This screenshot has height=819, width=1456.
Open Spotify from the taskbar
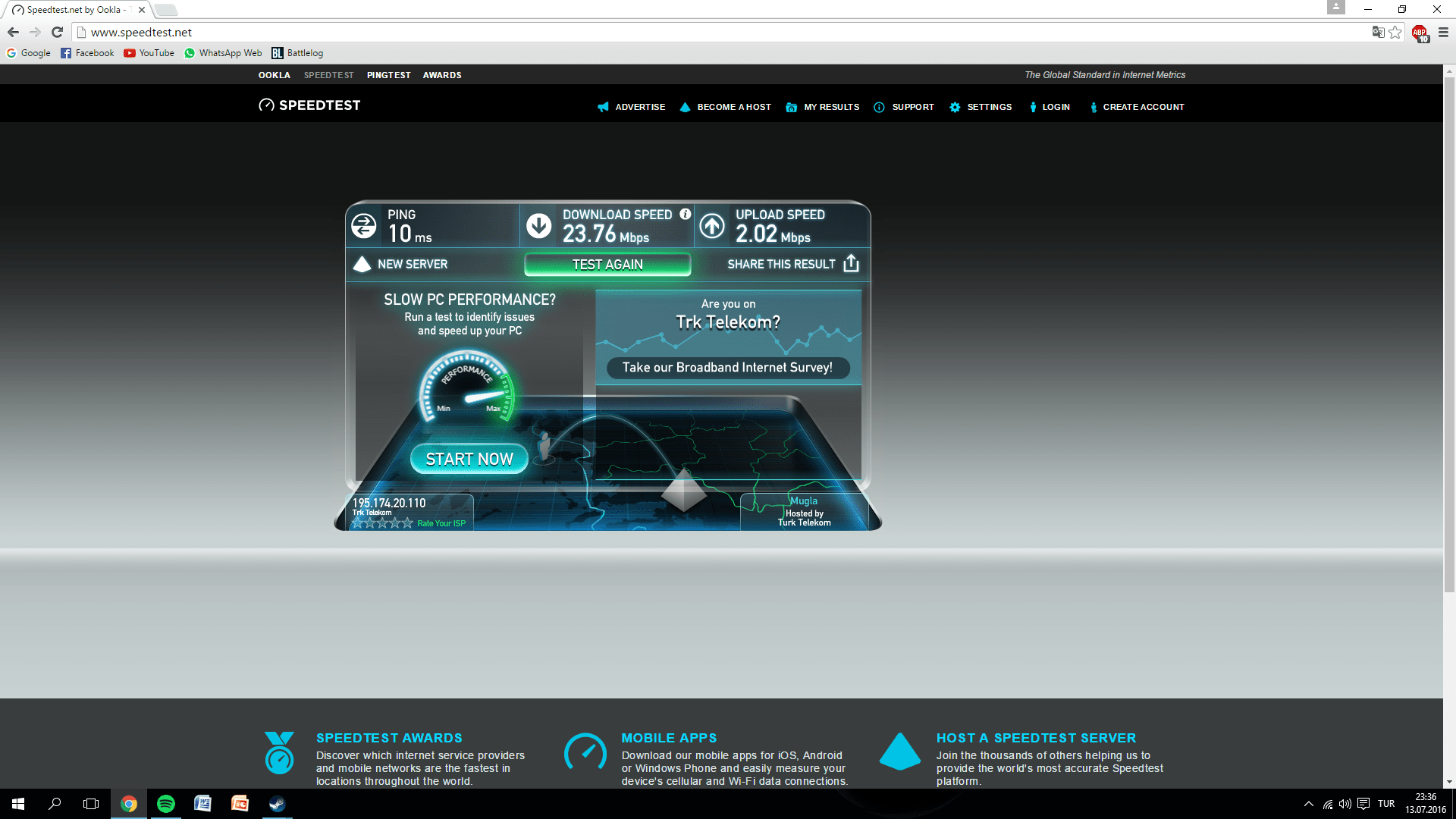(165, 804)
